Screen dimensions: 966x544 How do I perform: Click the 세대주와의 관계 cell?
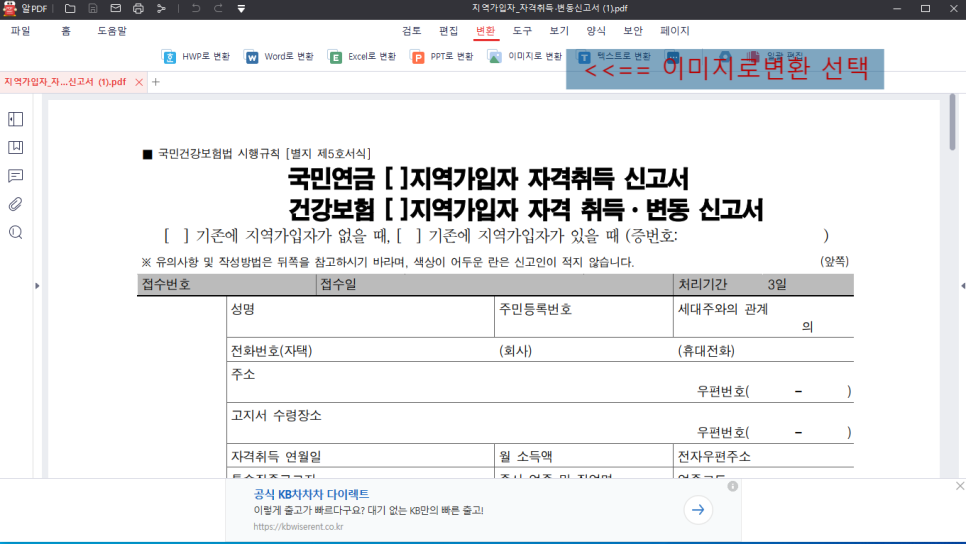pos(763,317)
